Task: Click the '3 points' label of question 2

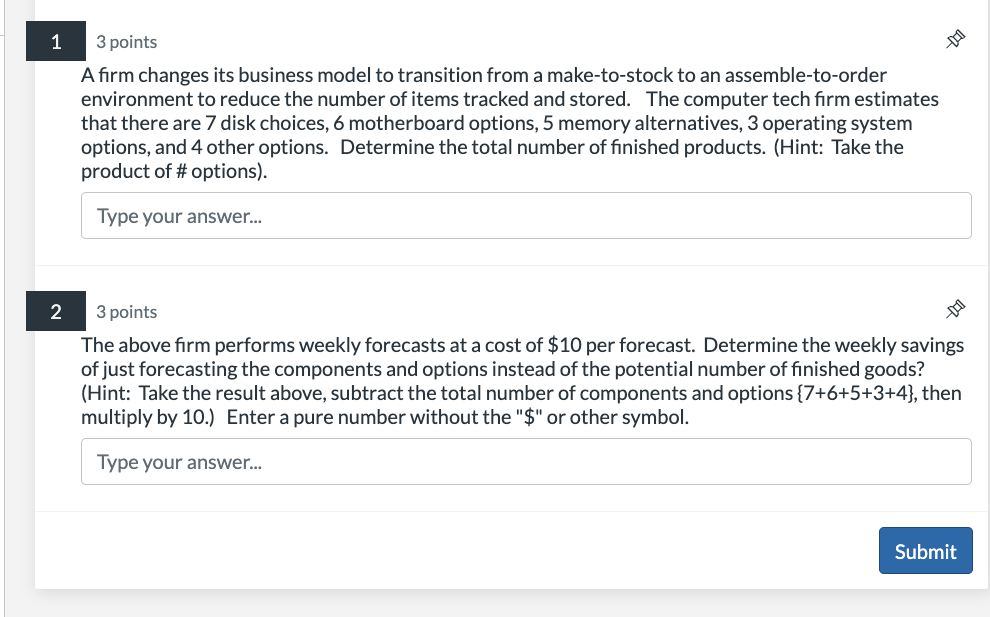Action: 126,312
